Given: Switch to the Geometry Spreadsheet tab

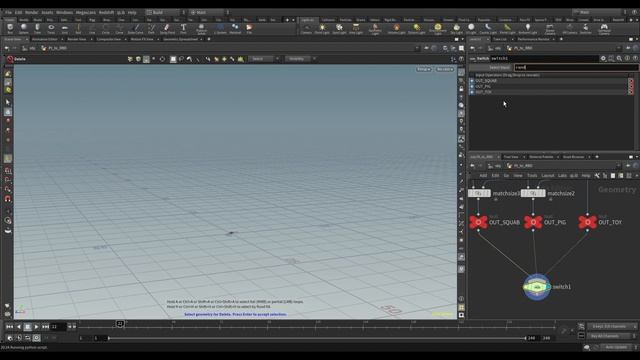Looking at the screenshot, I should click(x=180, y=39).
